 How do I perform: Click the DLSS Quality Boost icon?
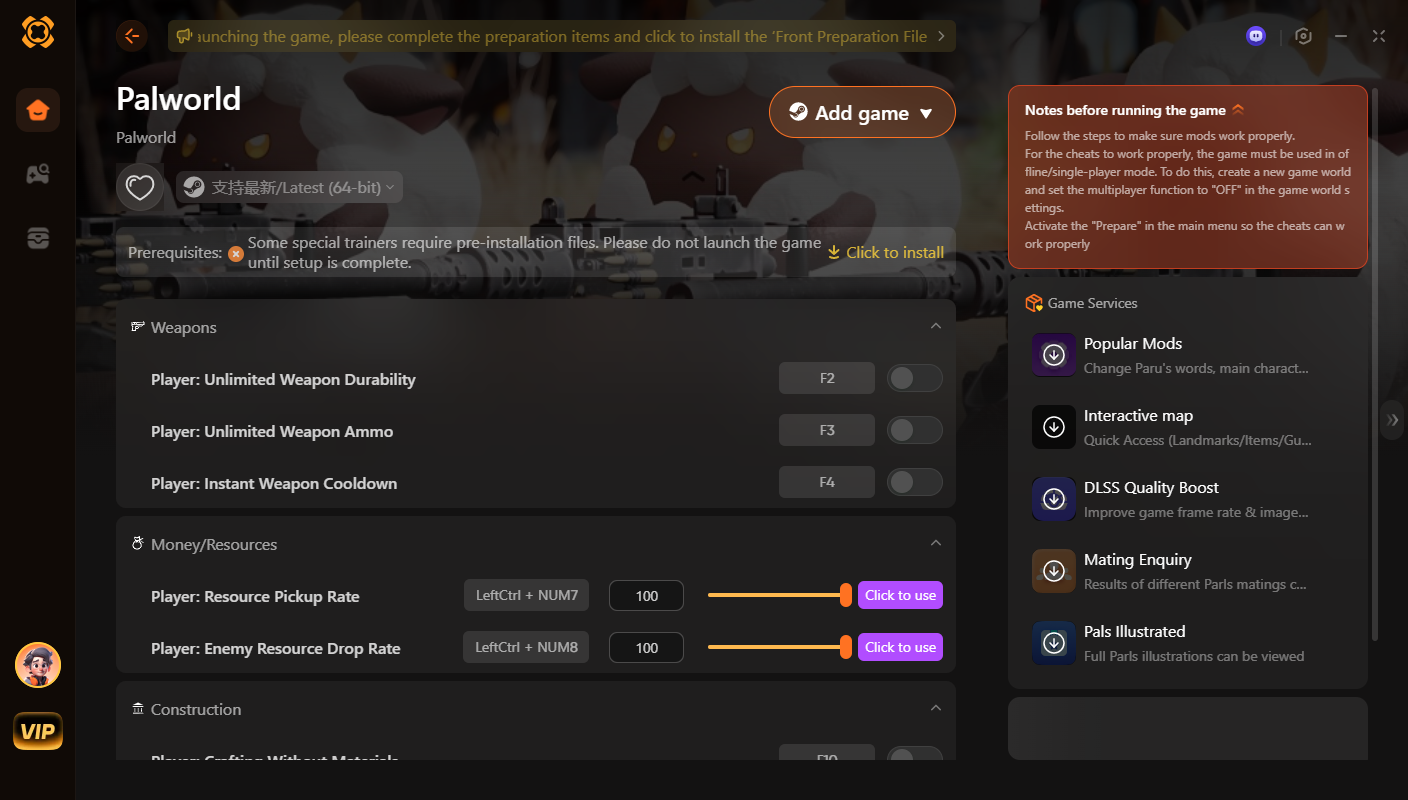[1053, 499]
